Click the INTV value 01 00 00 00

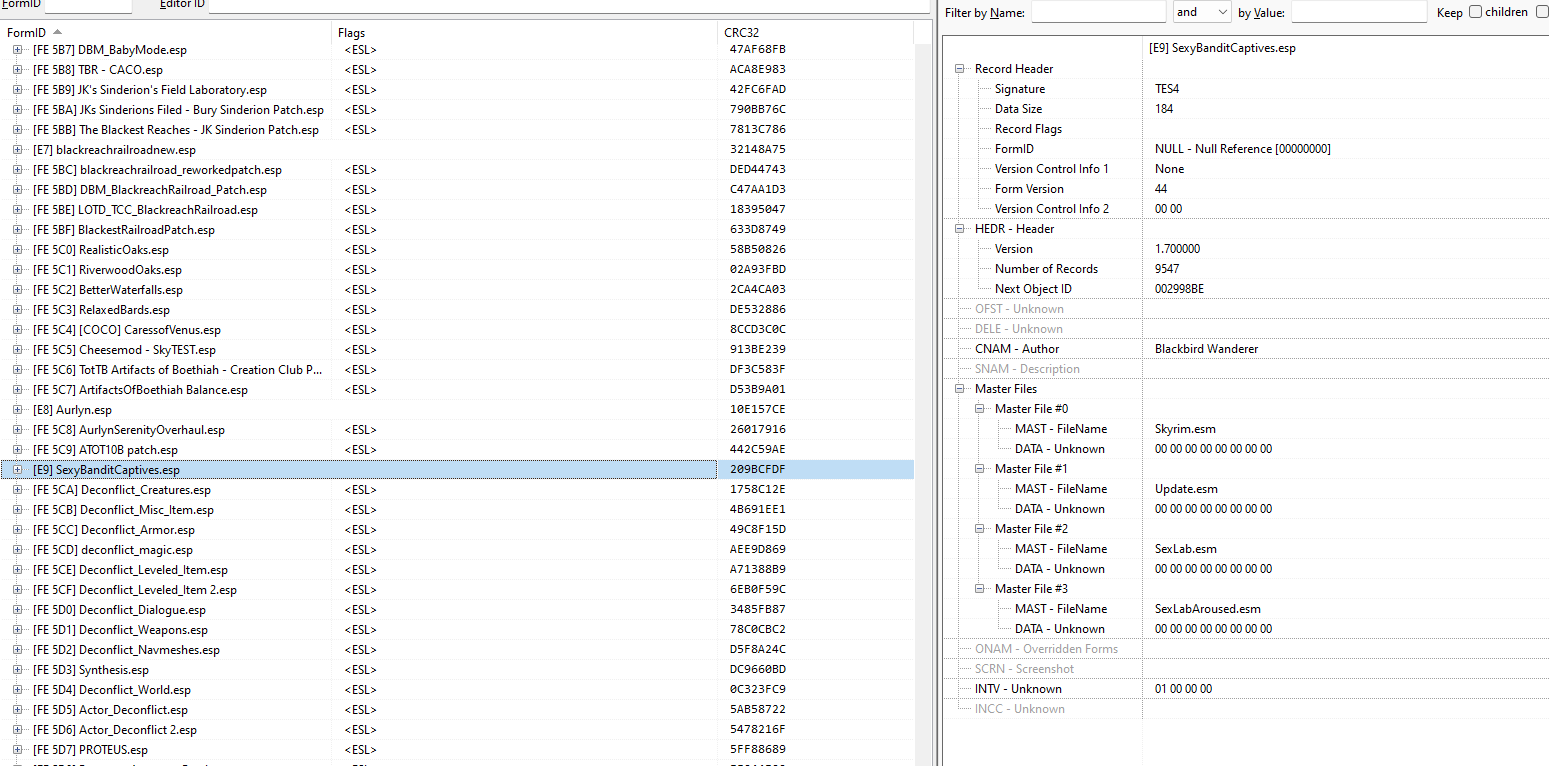[x=1183, y=689]
